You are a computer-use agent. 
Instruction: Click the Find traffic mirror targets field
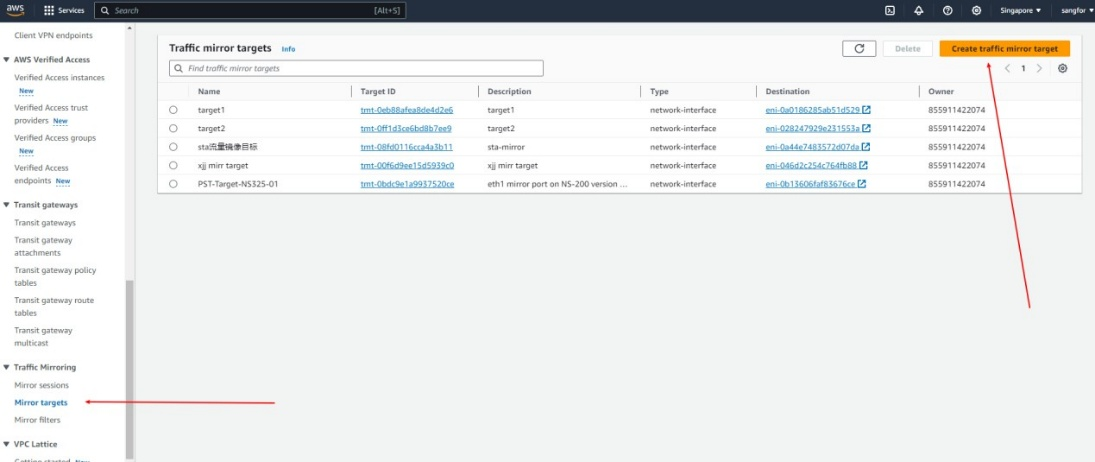(x=356, y=69)
